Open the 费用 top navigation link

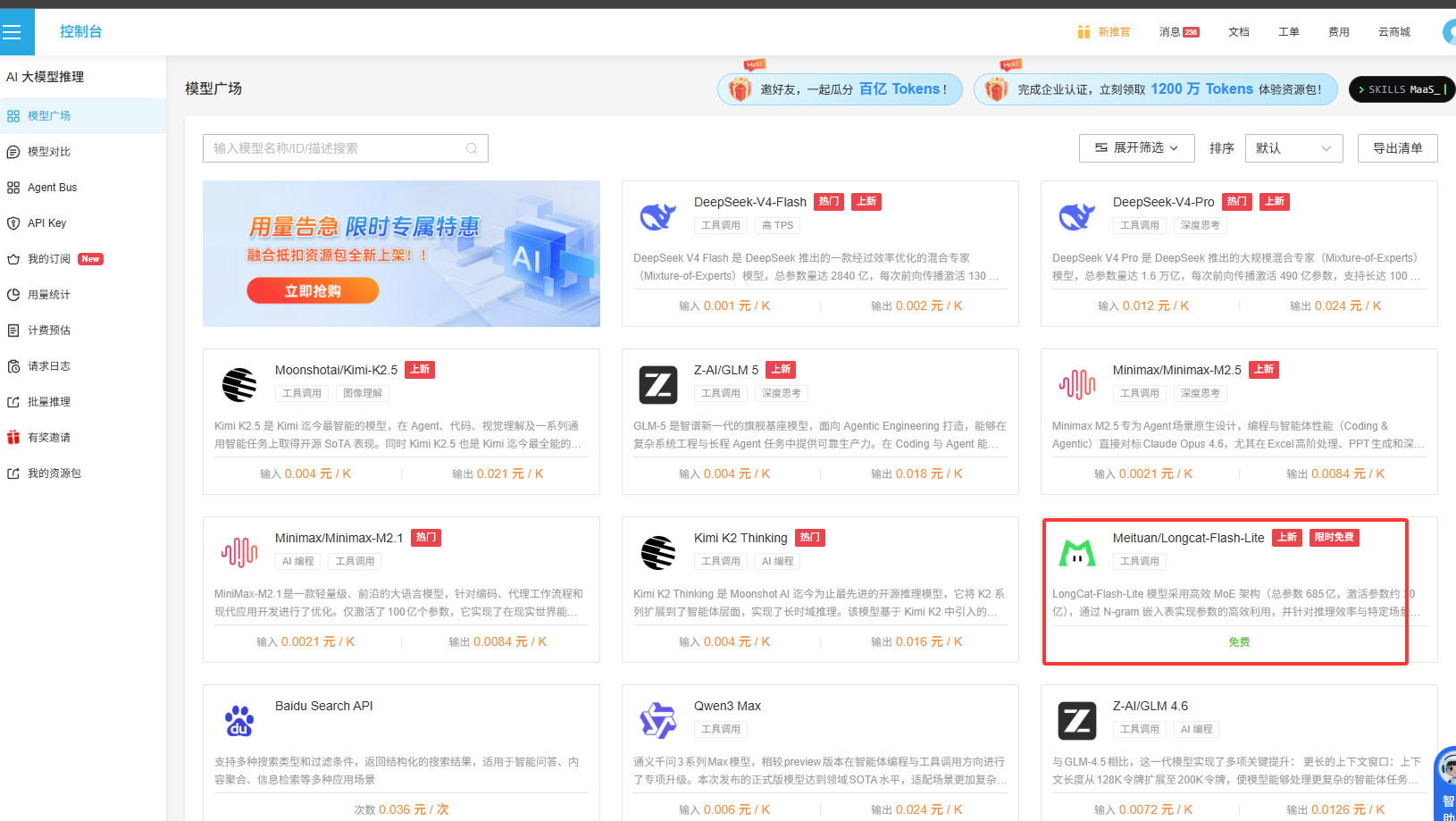coord(1339,32)
